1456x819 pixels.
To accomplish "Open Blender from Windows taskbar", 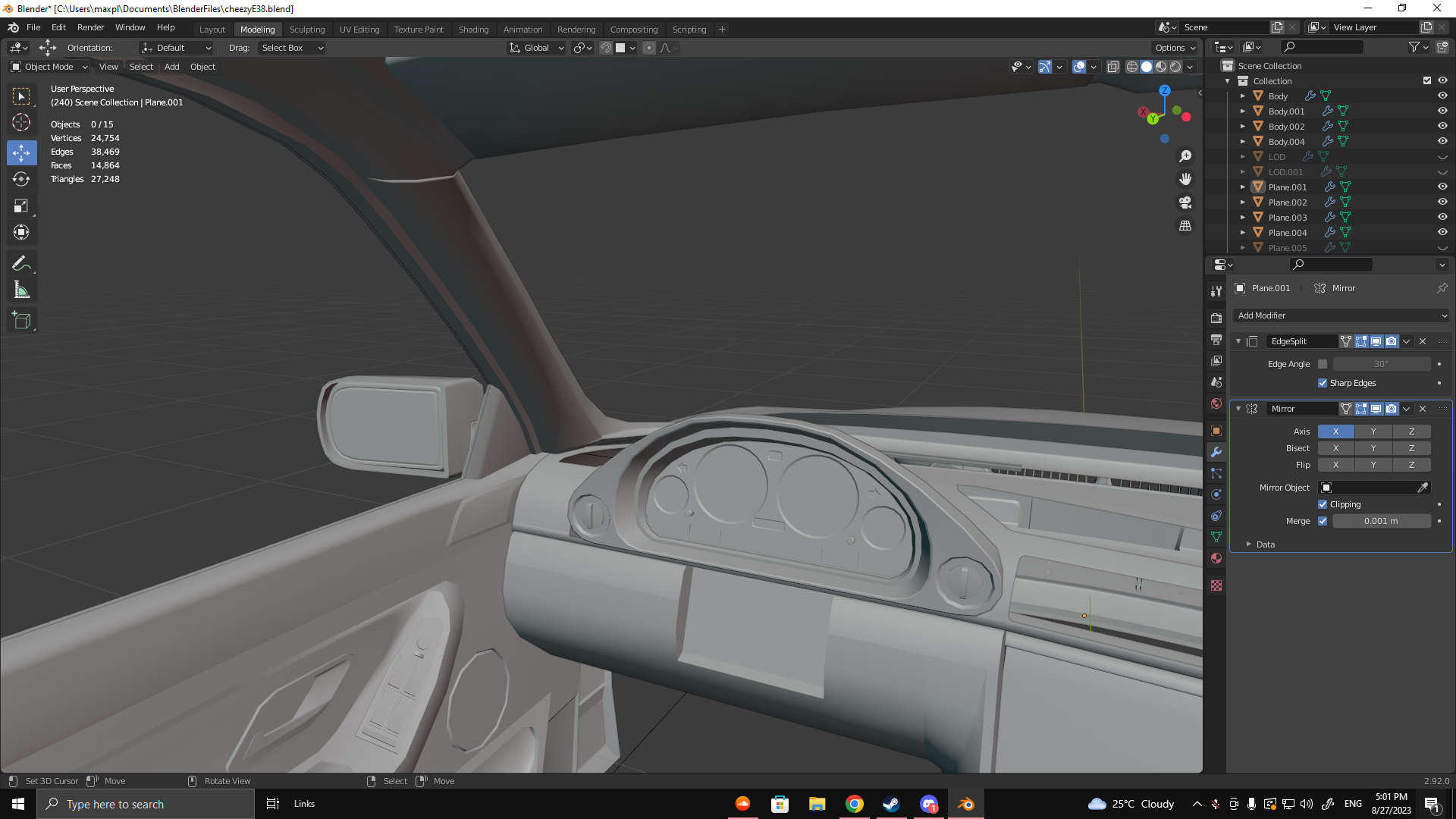I will tap(965, 804).
